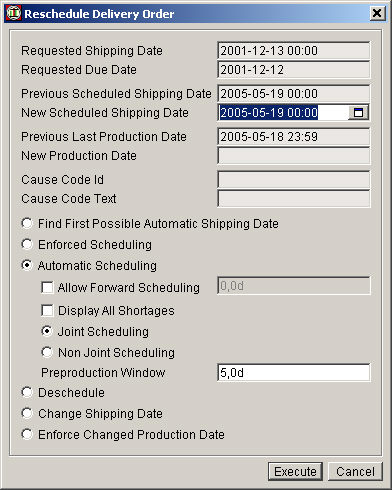
Task: Click the 'Previous Last Production Date' label
Action: click(104, 137)
